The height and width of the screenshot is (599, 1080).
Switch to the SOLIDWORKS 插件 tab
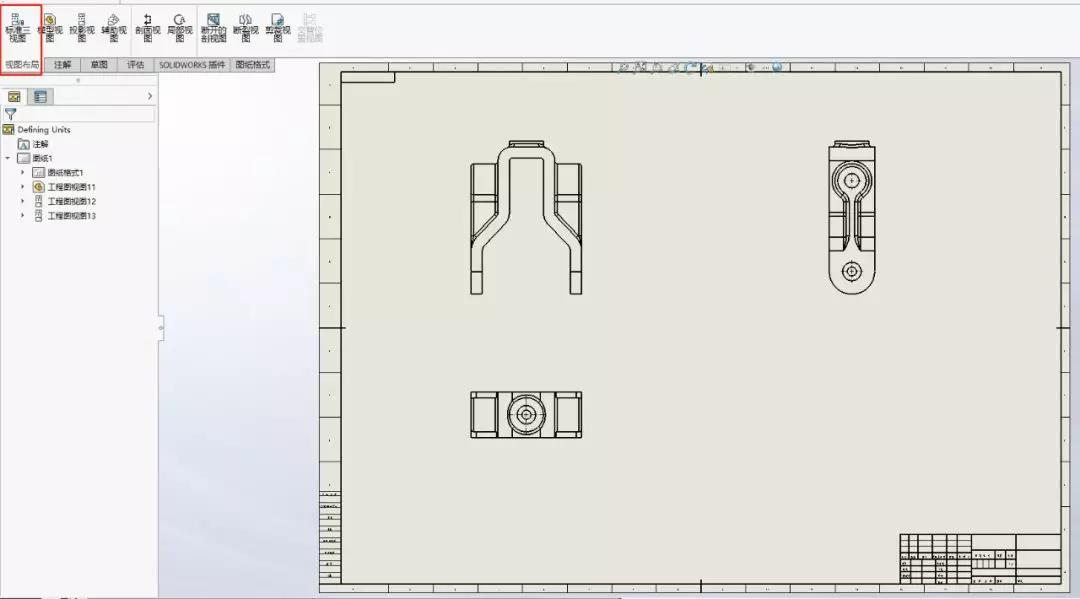point(192,65)
